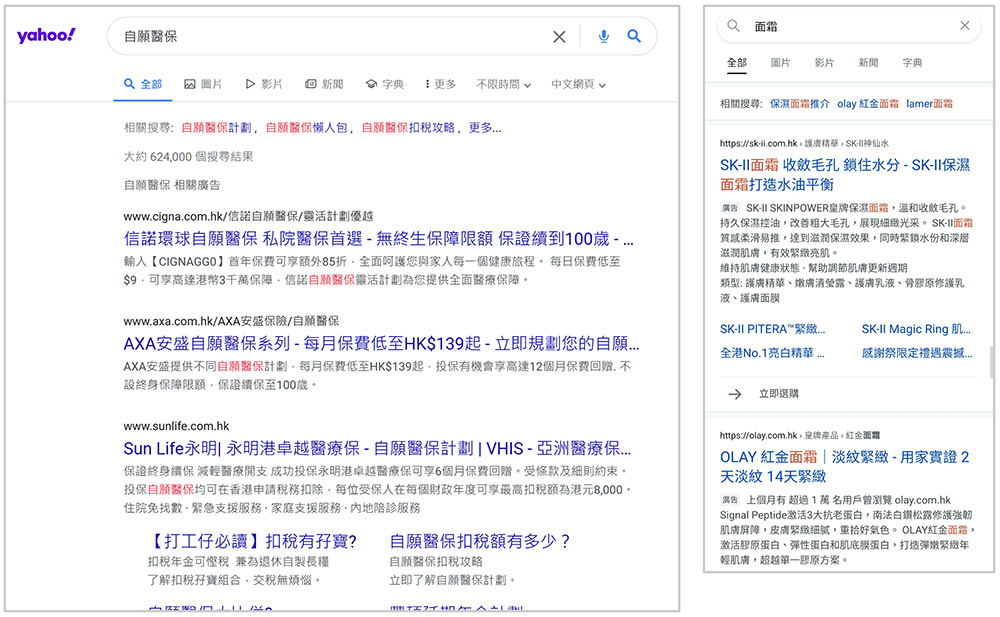The width and height of the screenshot is (1000, 617).
Task: Switch to the 字典 tab in desktop results
Action: coord(385,84)
